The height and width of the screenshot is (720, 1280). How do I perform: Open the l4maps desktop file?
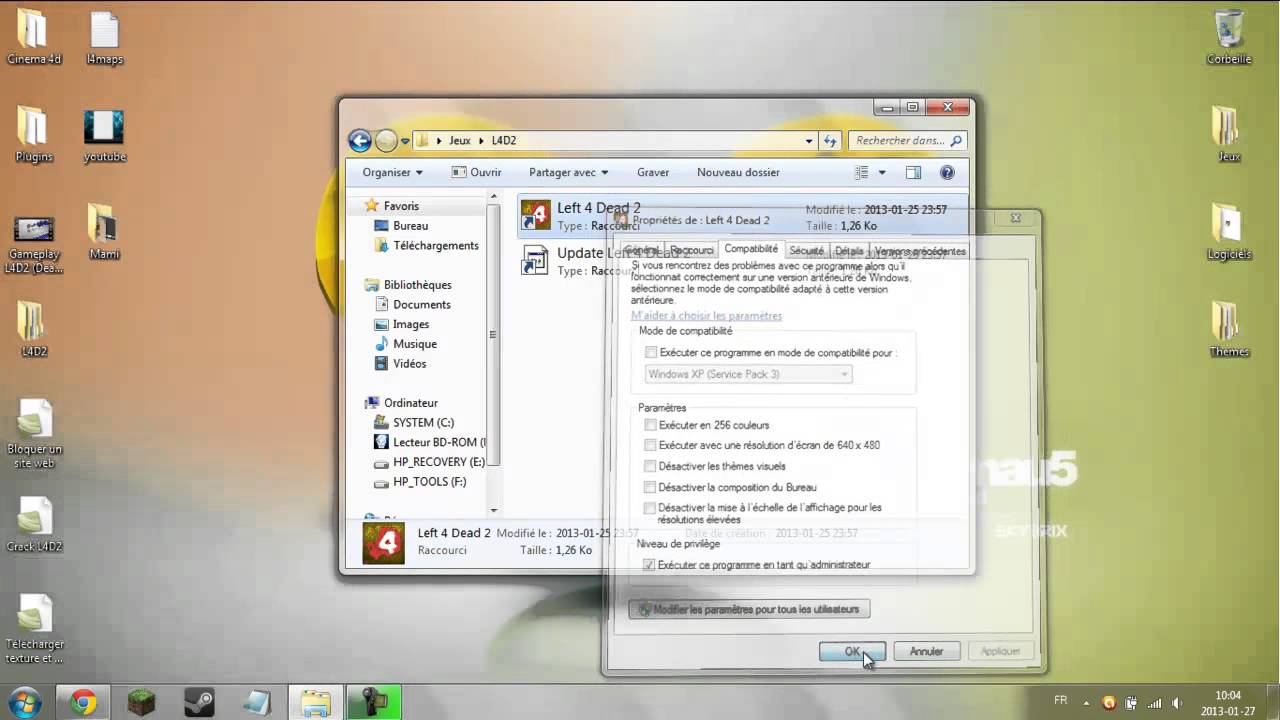[104, 36]
